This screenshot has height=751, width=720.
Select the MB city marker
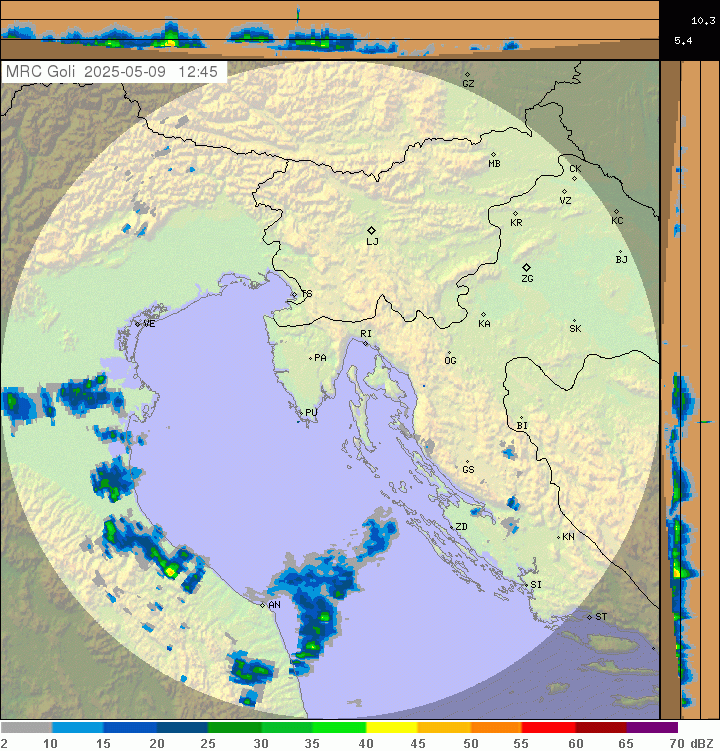click(x=494, y=155)
